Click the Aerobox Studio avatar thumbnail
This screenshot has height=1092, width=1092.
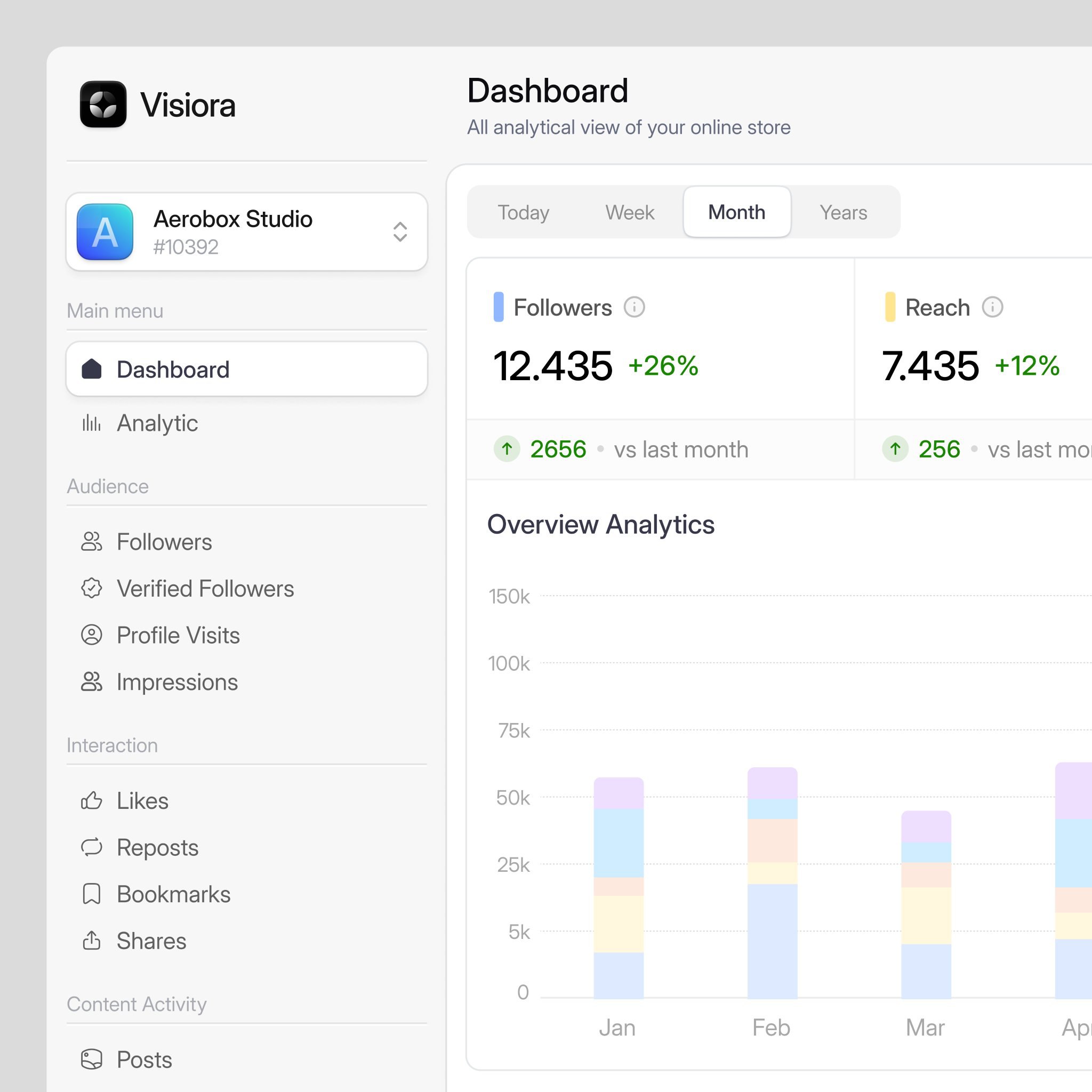coord(105,232)
